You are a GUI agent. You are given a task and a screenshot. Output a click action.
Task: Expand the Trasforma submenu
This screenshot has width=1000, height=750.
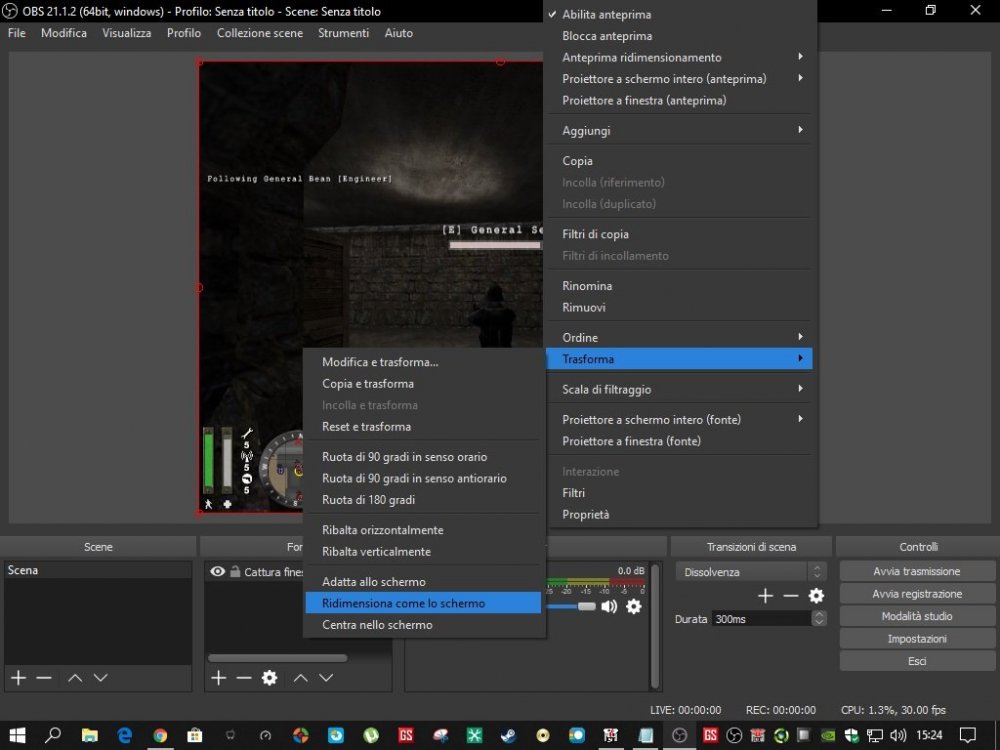680,359
